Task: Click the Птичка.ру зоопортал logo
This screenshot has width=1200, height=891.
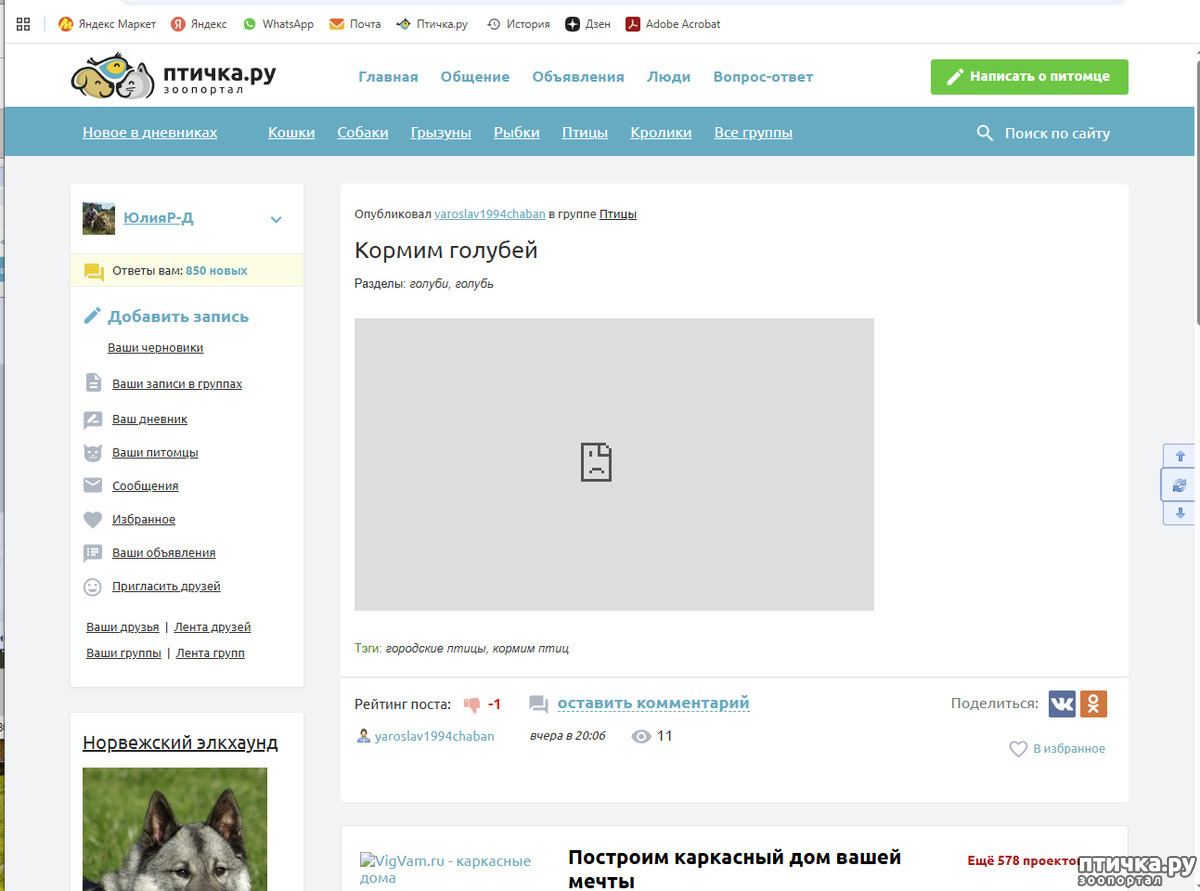Action: point(173,77)
